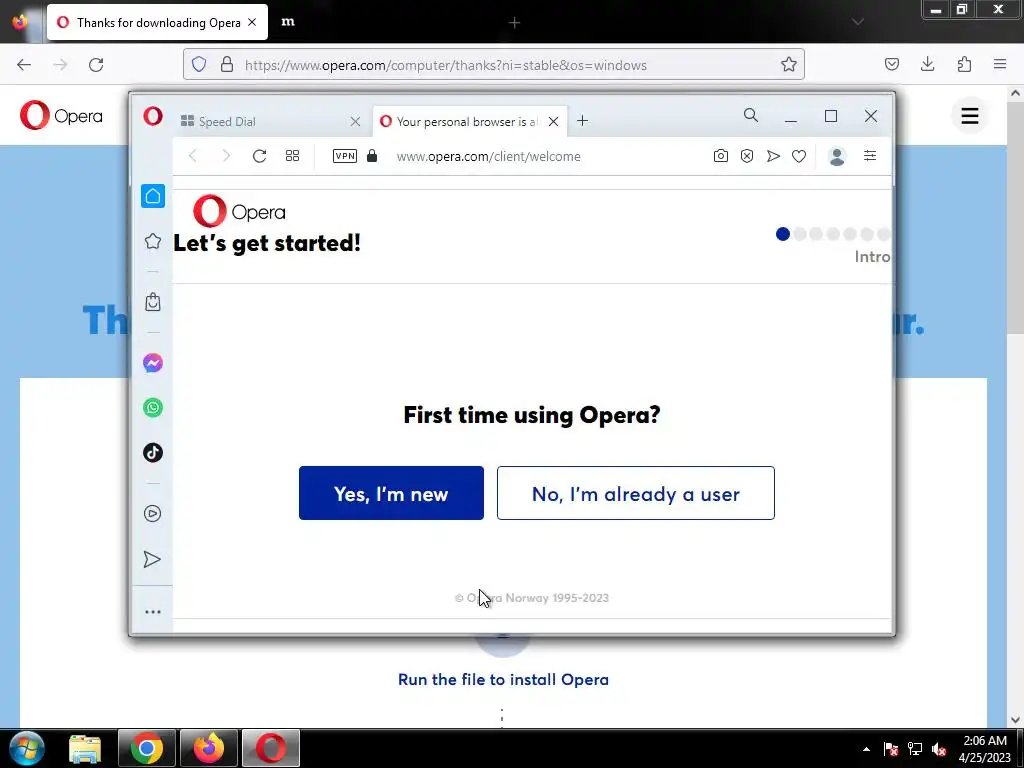
Task: Open WhatsApp in Opera sidebar
Action: (x=153, y=408)
